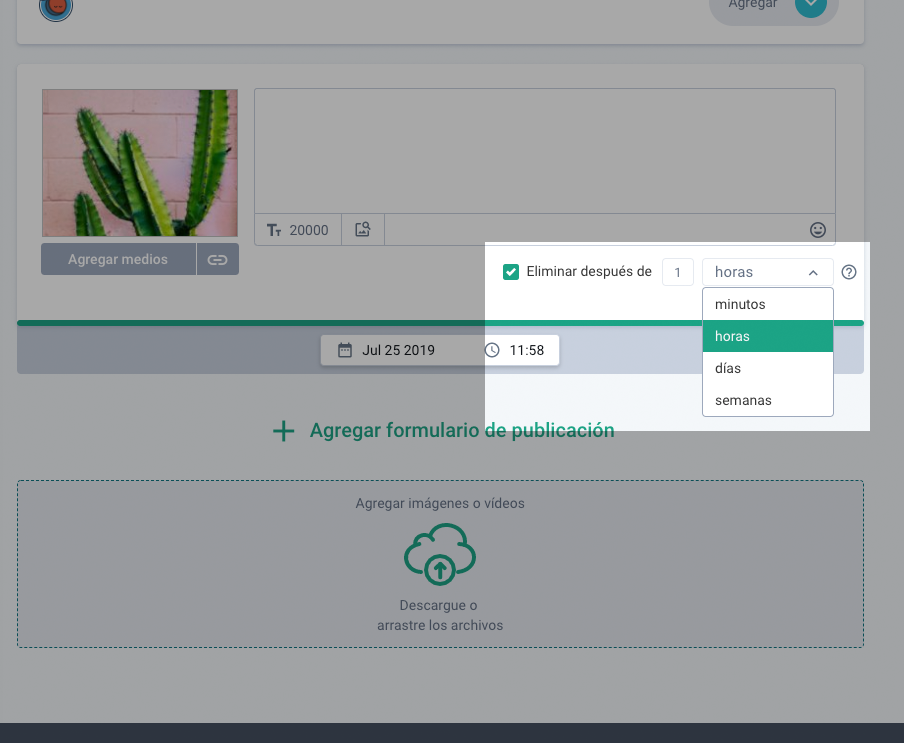The width and height of the screenshot is (904, 743).
Task: Click the image insert icon below the text area
Action: [363, 230]
